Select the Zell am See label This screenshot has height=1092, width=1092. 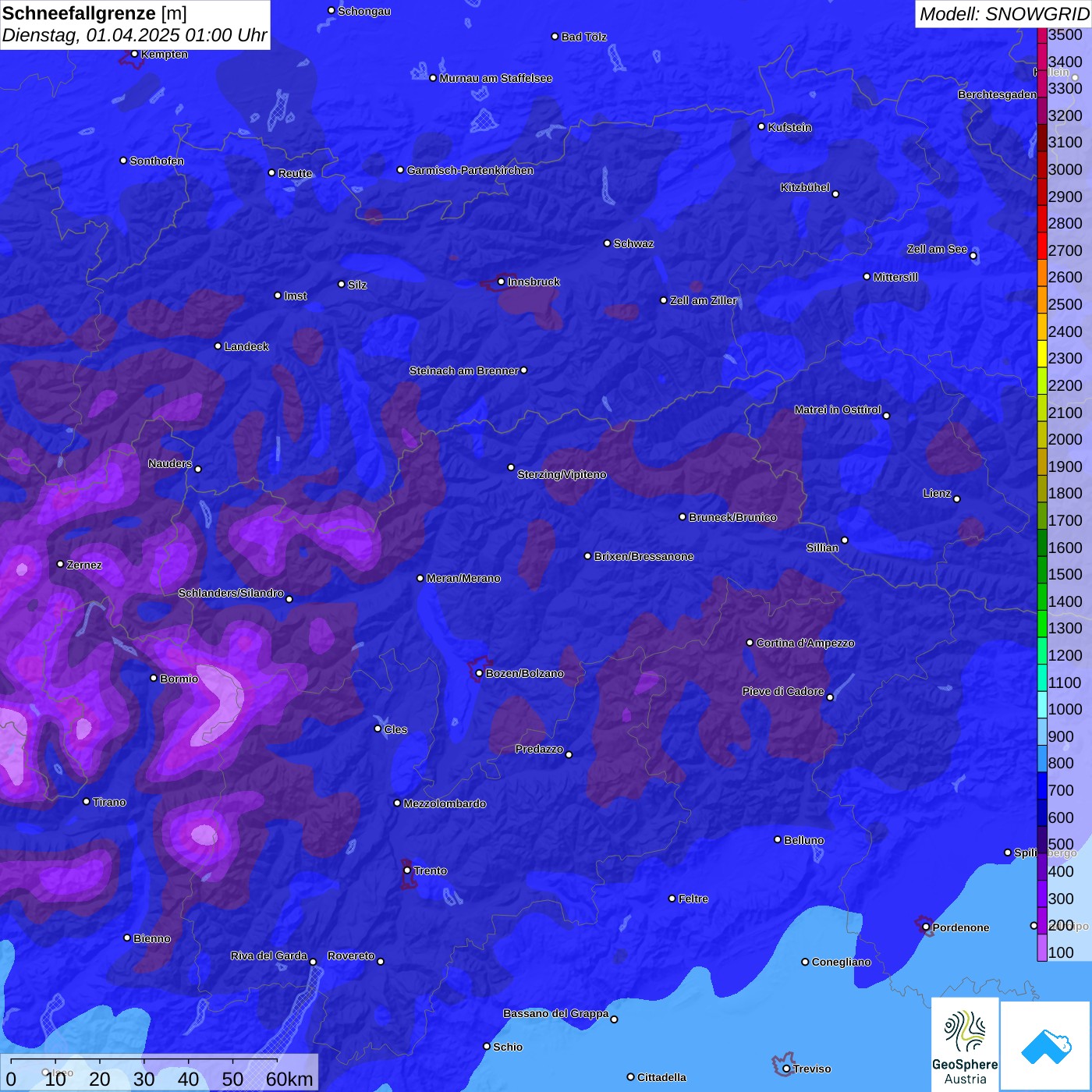tap(937, 249)
